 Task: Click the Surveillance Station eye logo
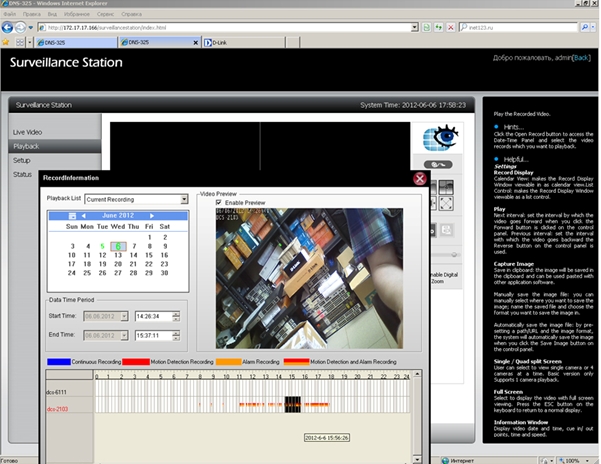point(439,137)
